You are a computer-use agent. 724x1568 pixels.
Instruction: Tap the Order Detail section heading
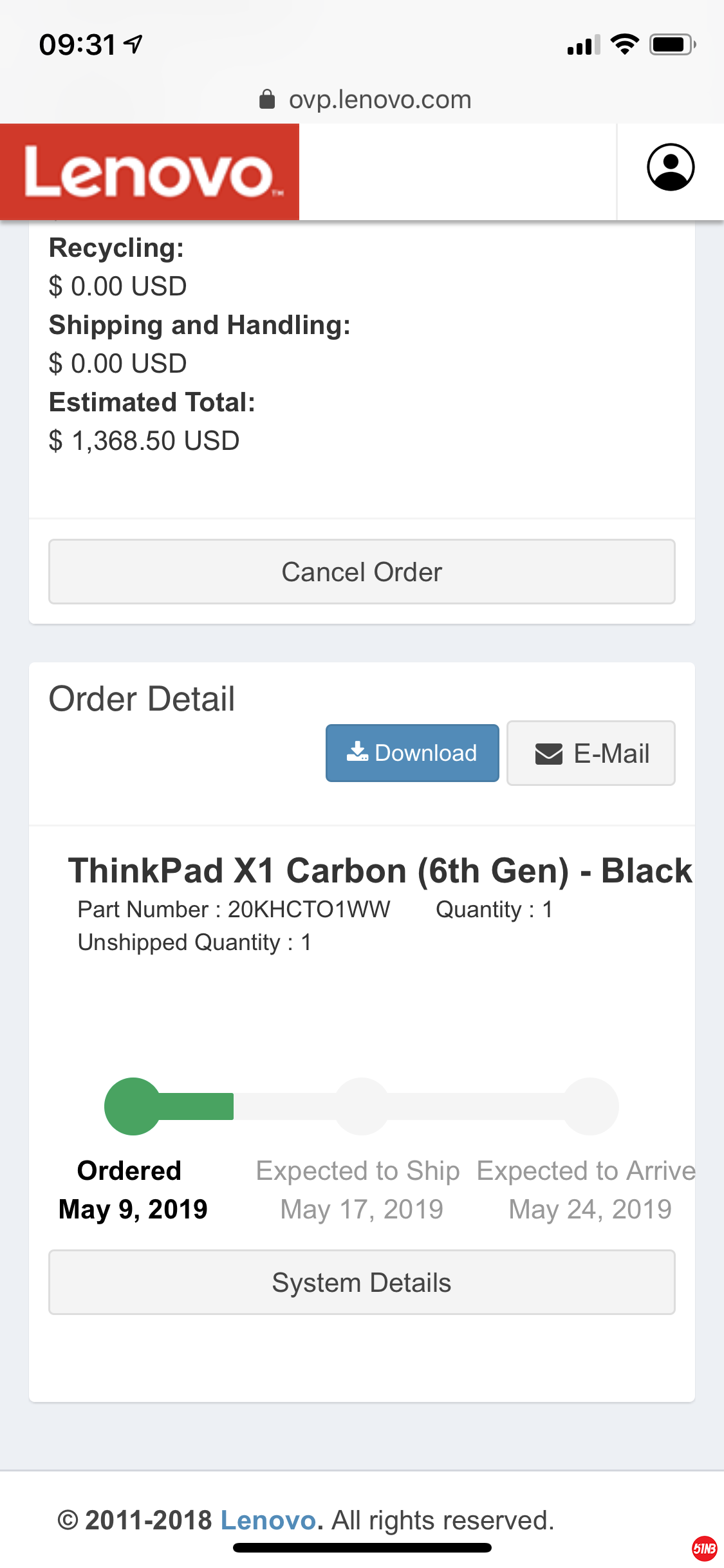pyautogui.click(x=142, y=699)
